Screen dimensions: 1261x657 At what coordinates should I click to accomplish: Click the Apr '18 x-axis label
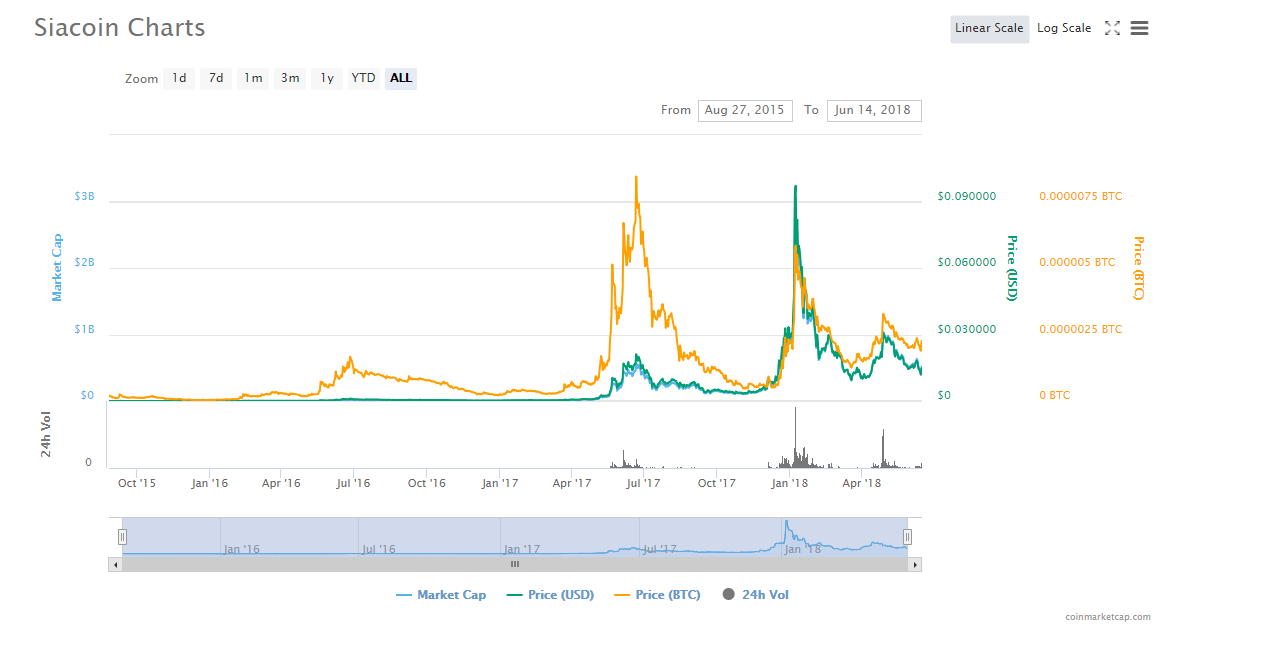[862, 483]
